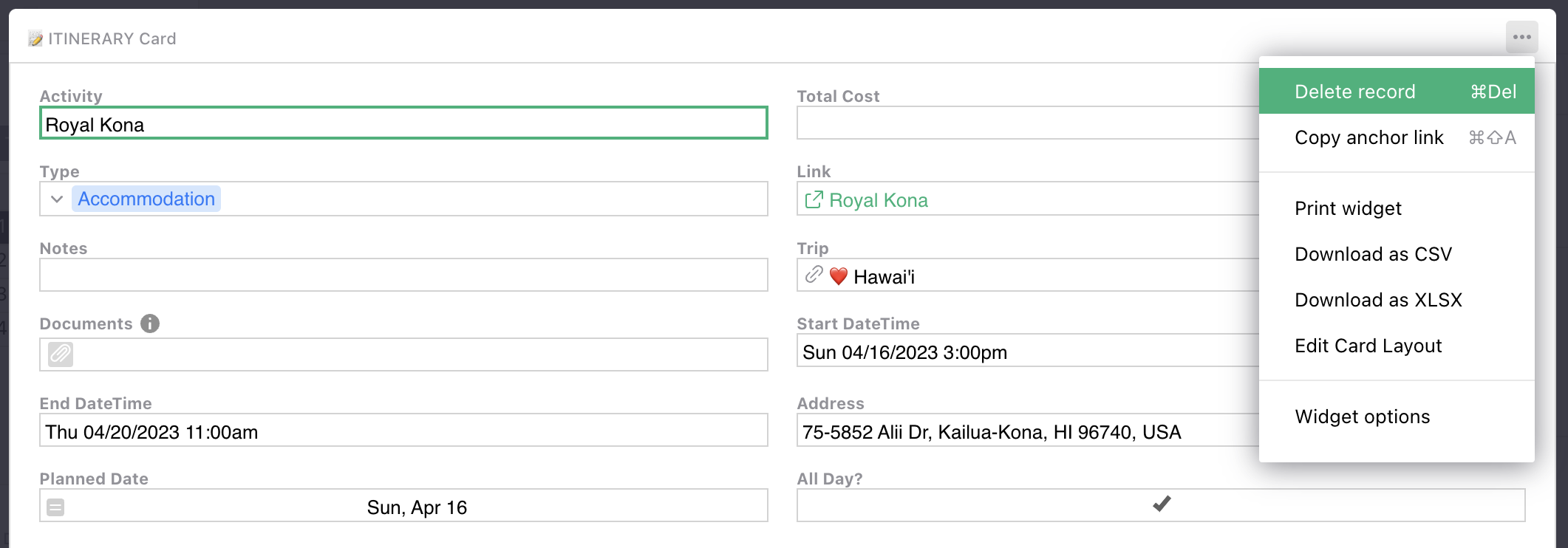Click the Accommodation type tag

[x=146, y=199]
